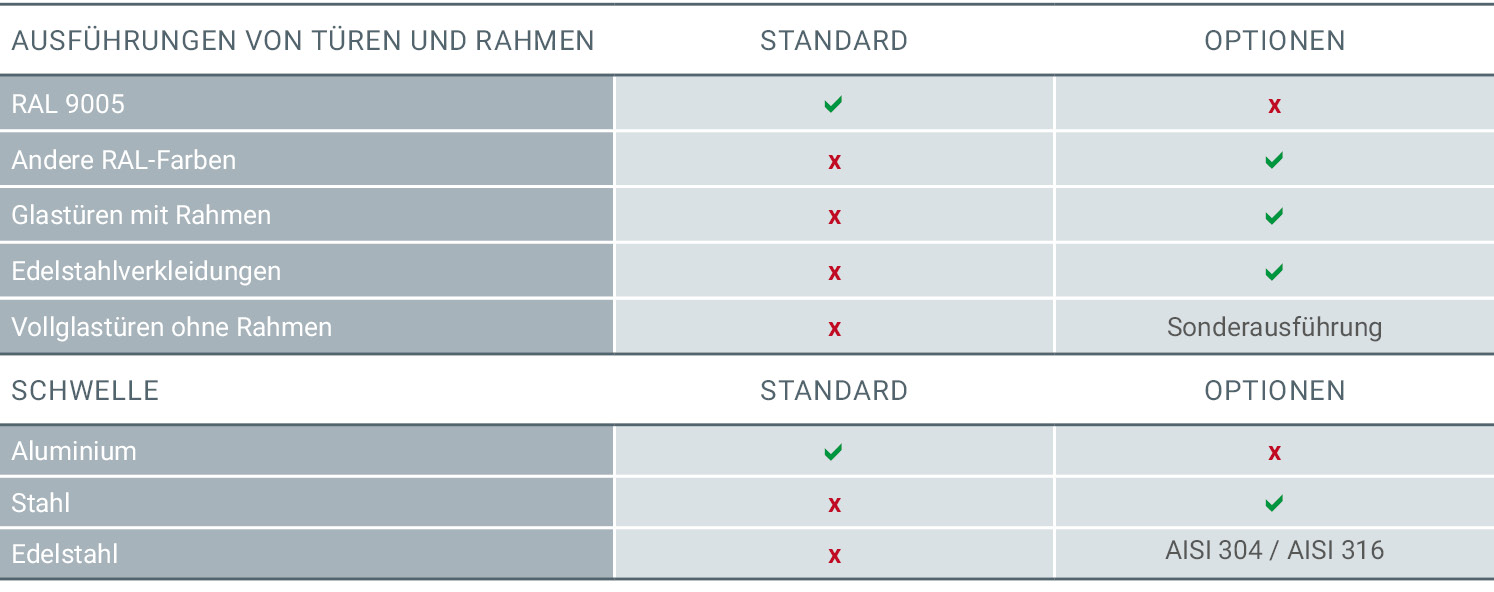Image resolution: width=1494 pixels, height=592 pixels.
Task: Click Ausführungen von Türen und Rahmen header
Action: pos(303,41)
